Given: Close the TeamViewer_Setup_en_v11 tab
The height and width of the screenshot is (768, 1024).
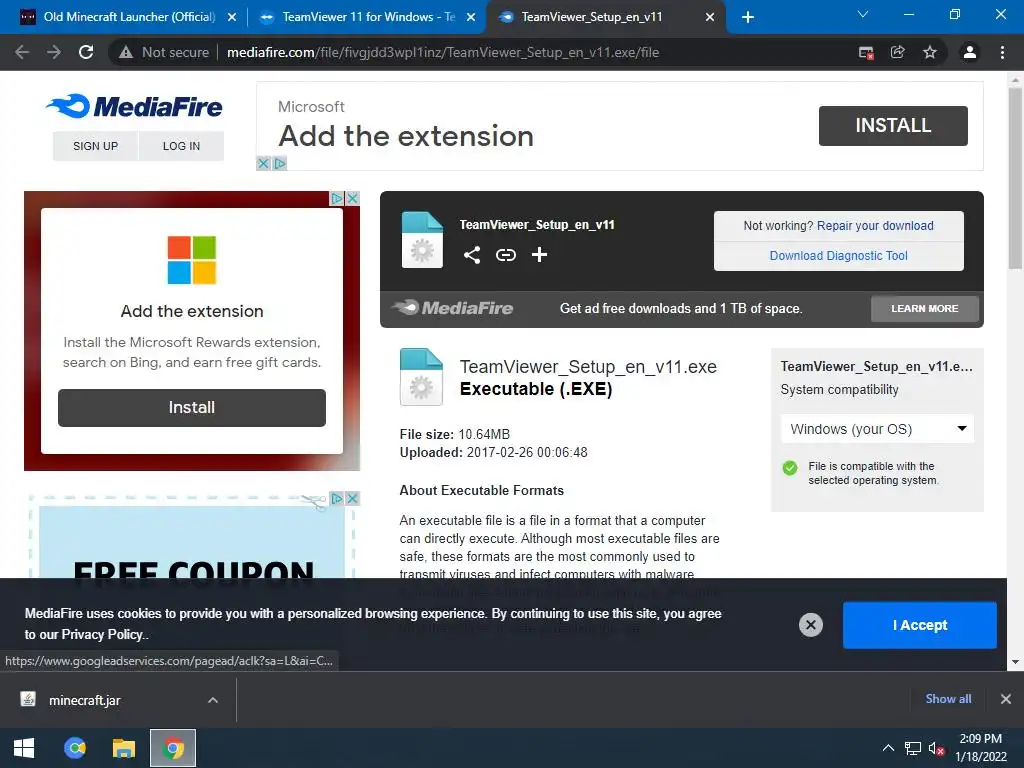Looking at the screenshot, I should click(710, 18).
